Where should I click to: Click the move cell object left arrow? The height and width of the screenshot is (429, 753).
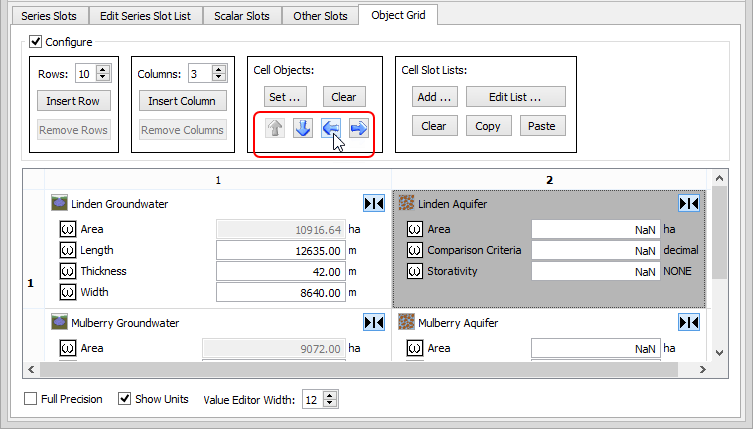point(332,128)
